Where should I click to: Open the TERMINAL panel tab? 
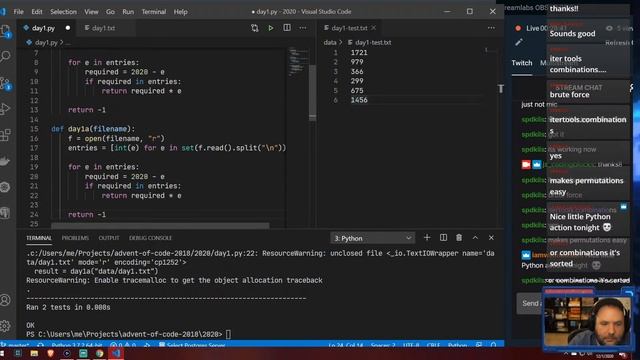[x=39, y=238]
